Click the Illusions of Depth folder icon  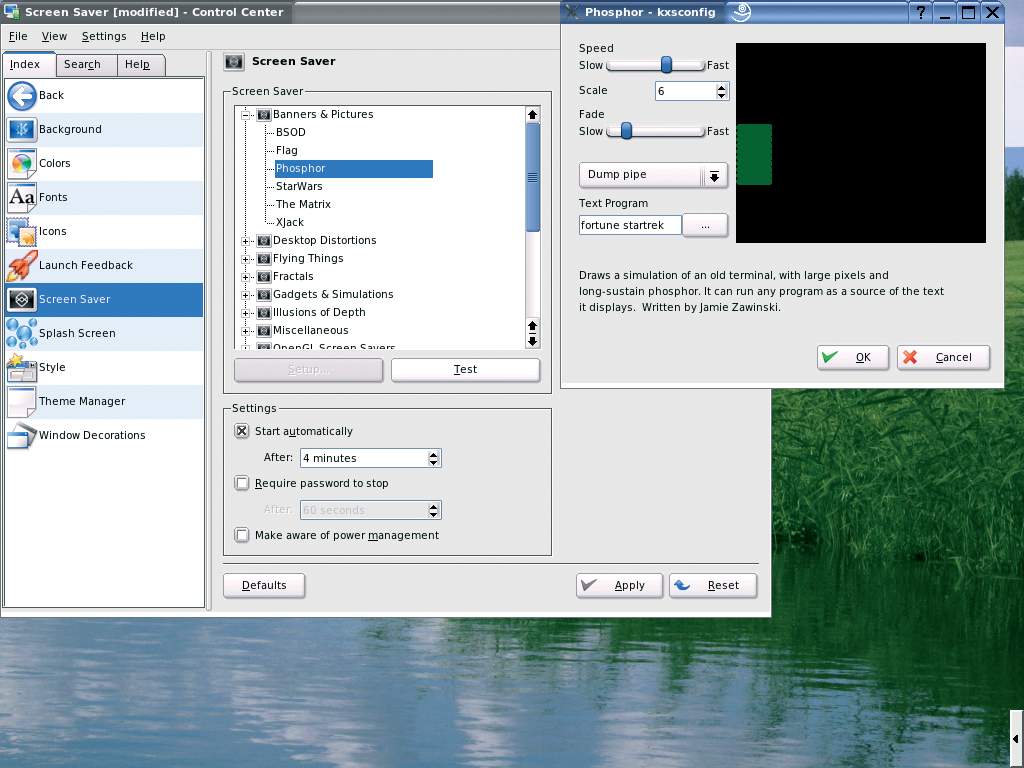pos(264,313)
